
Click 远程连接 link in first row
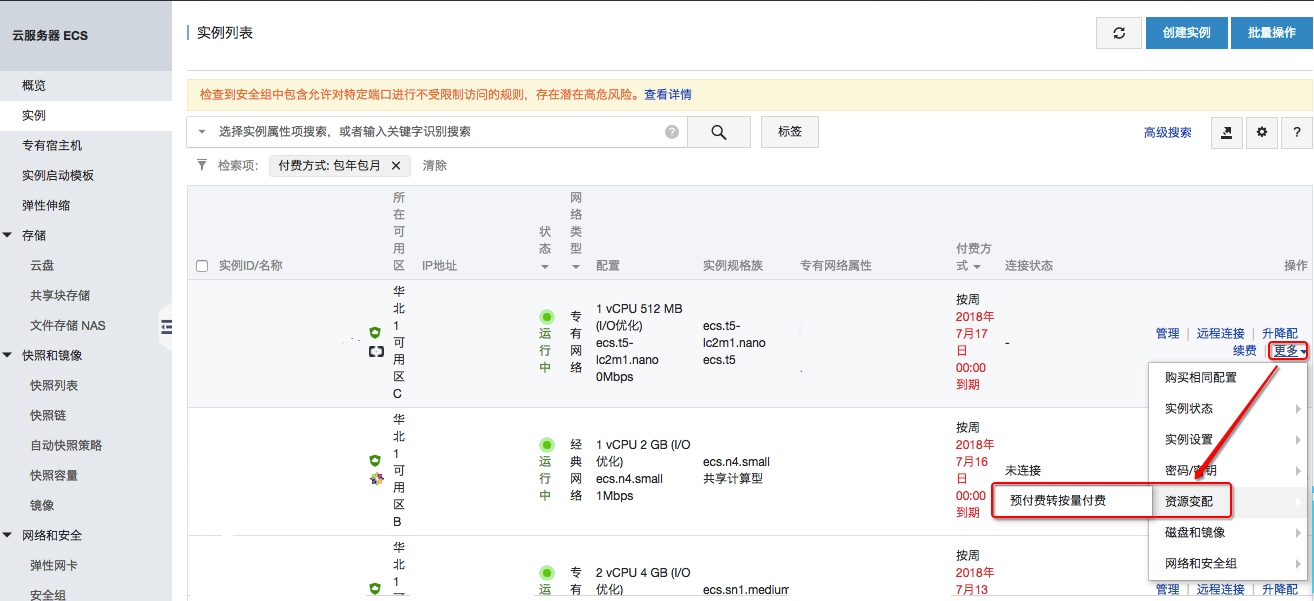click(x=1221, y=334)
